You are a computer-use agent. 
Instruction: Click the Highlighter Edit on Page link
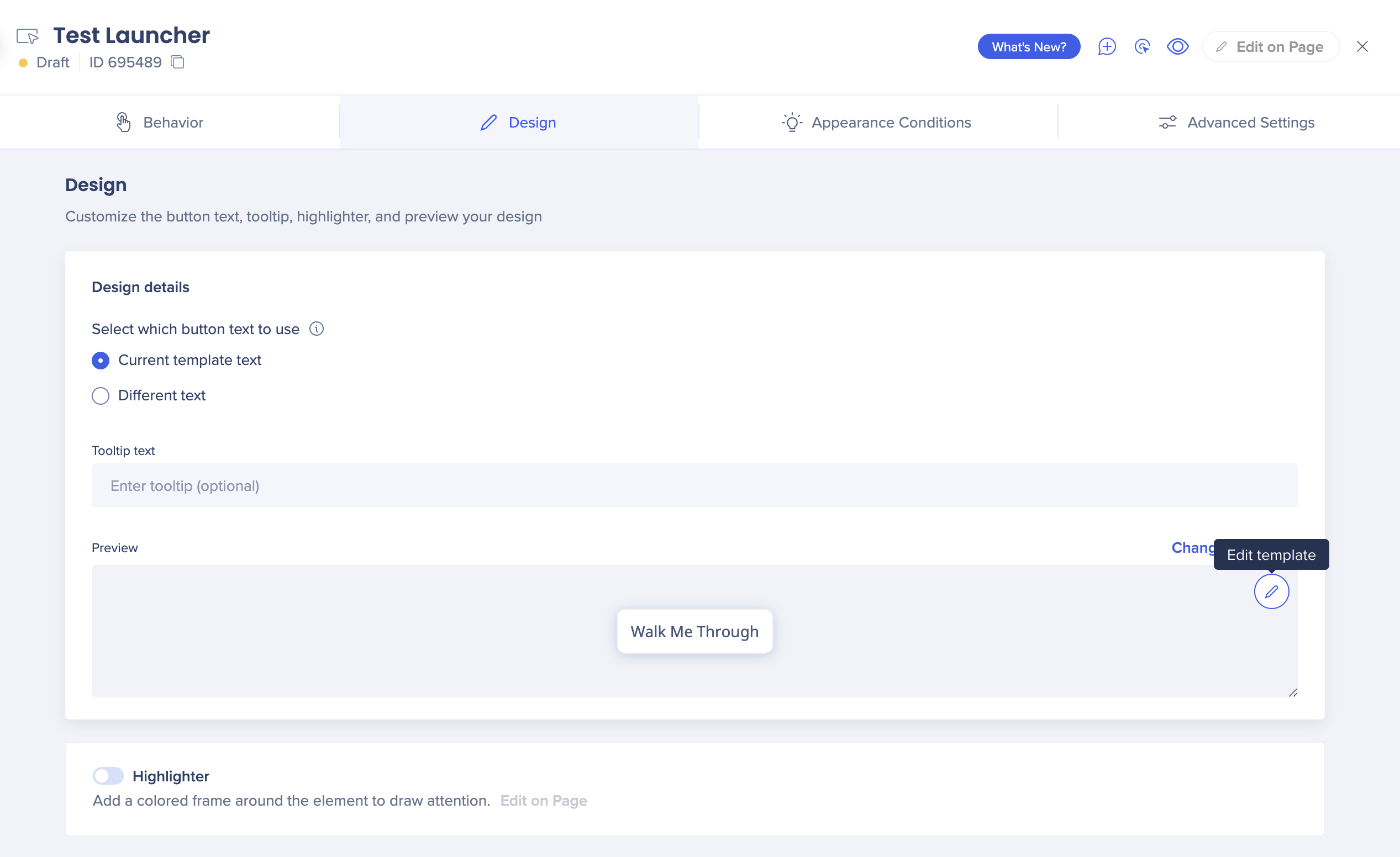click(x=543, y=801)
